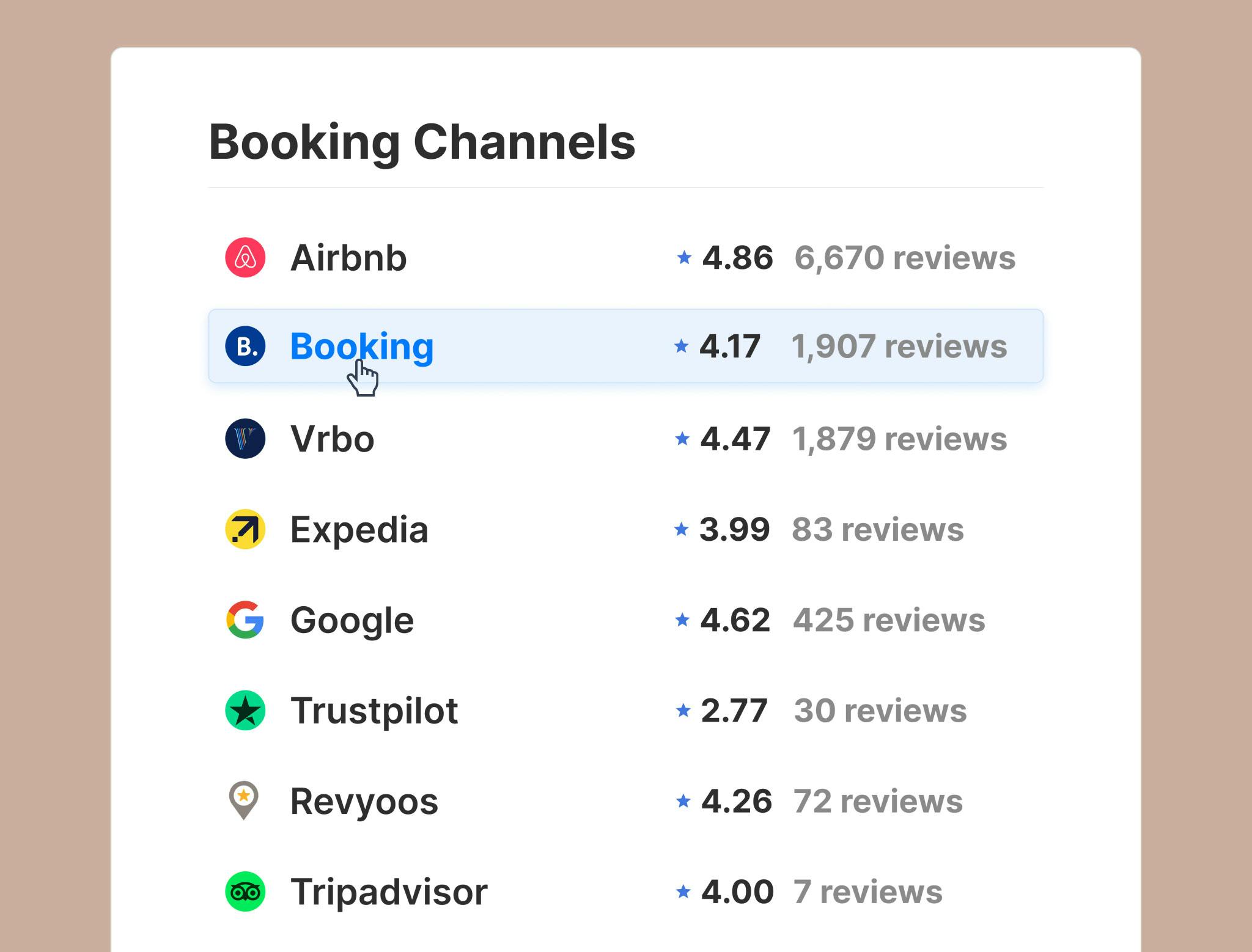Click the Booking Channels heading
Screen dimensions: 1252x952
[x=422, y=142]
